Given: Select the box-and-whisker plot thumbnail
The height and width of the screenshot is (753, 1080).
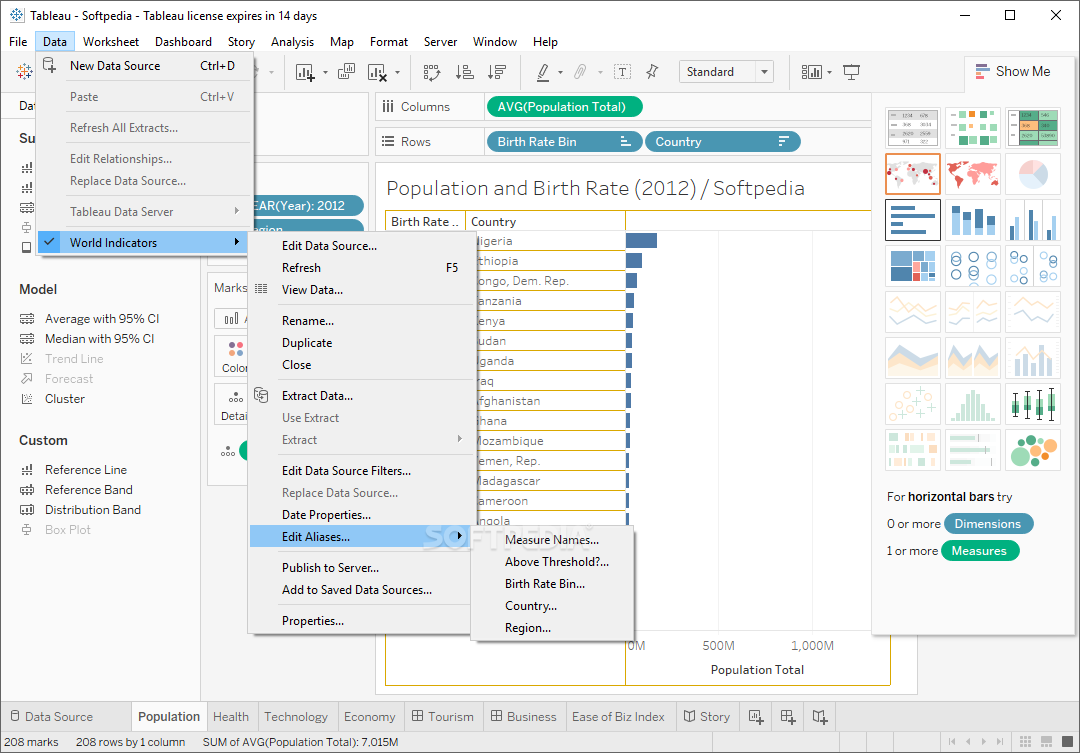Looking at the screenshot, I should 1032,404.
